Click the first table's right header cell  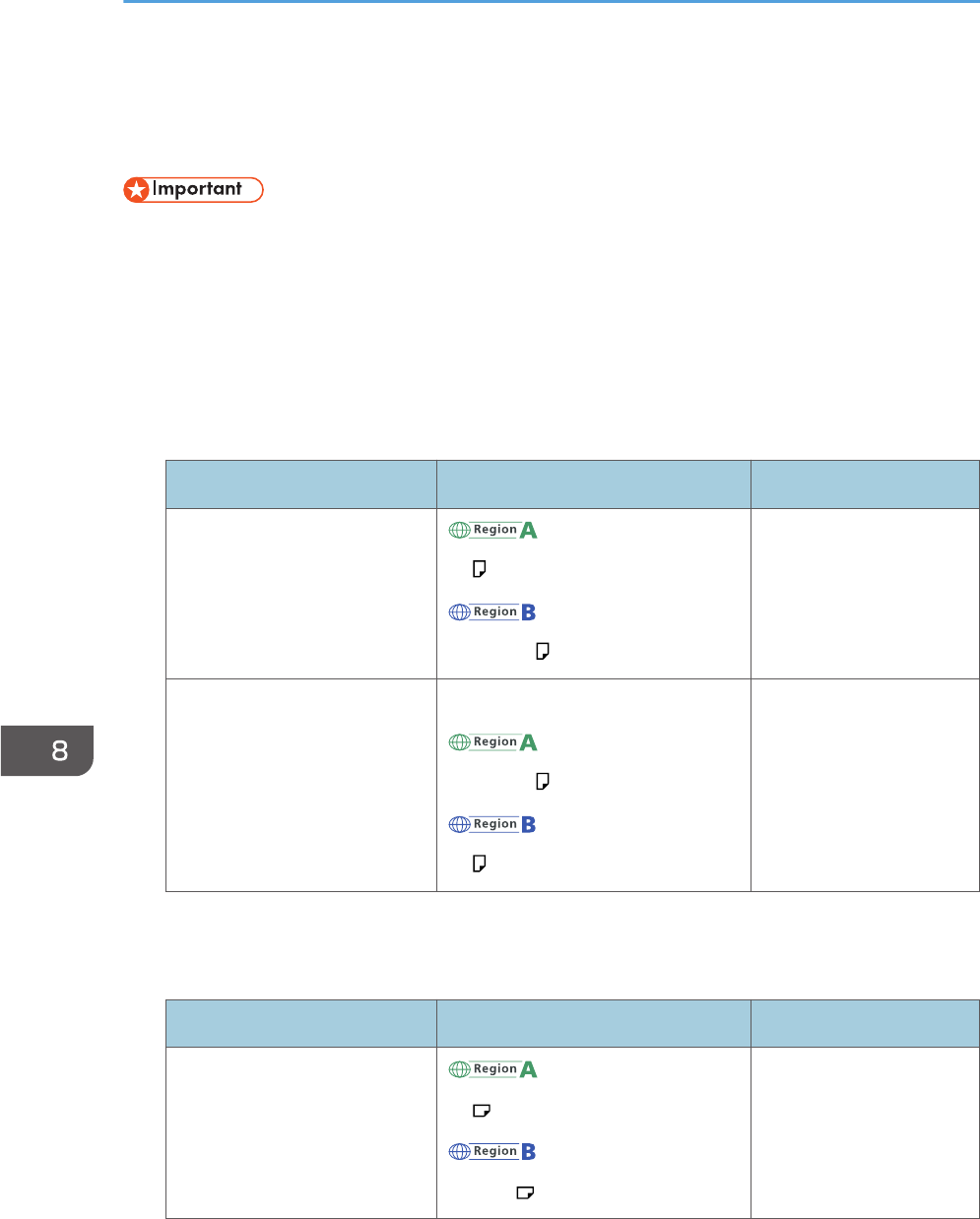[x=865, y=483]
